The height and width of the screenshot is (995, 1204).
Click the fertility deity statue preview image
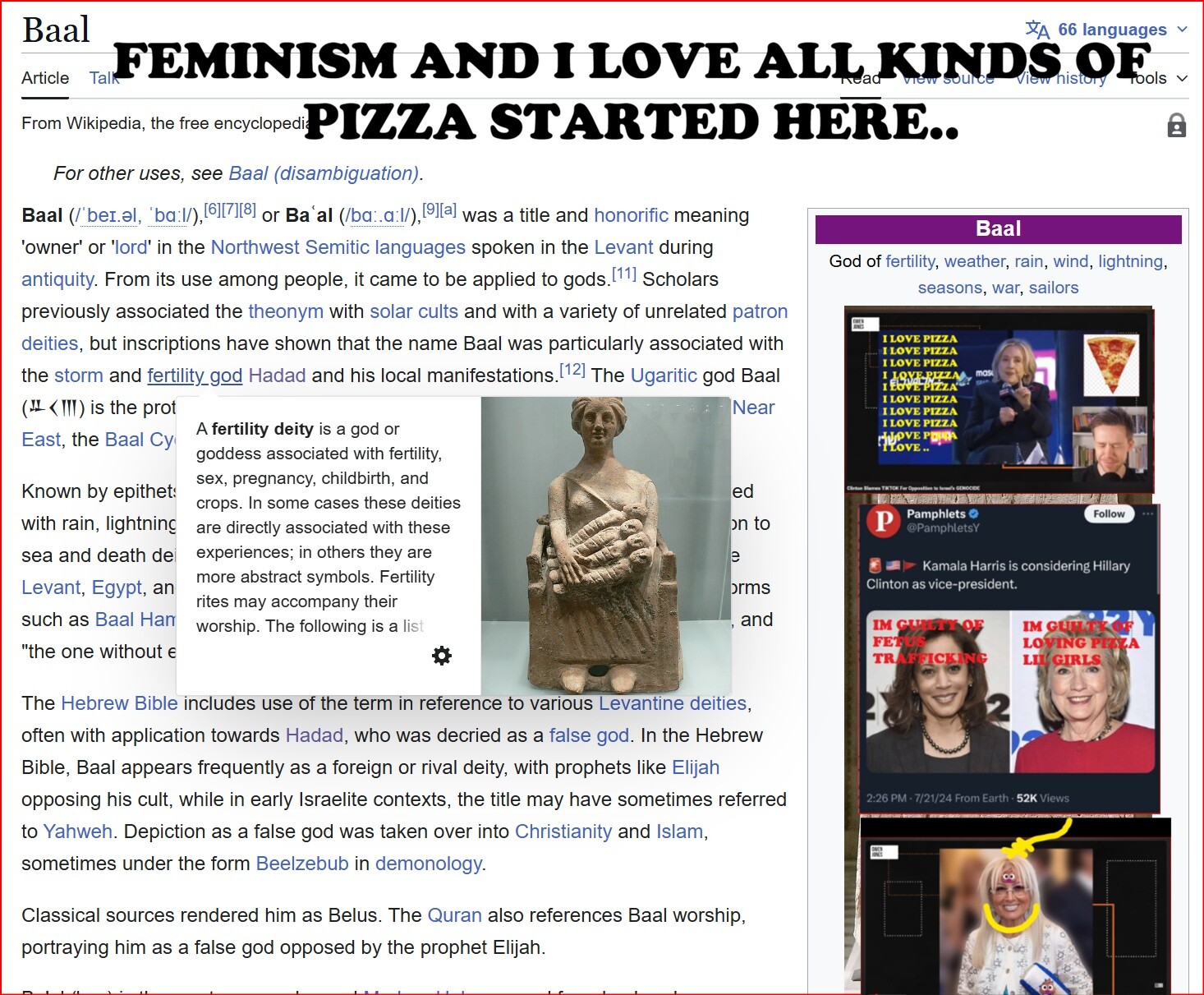tap(605, 546)
